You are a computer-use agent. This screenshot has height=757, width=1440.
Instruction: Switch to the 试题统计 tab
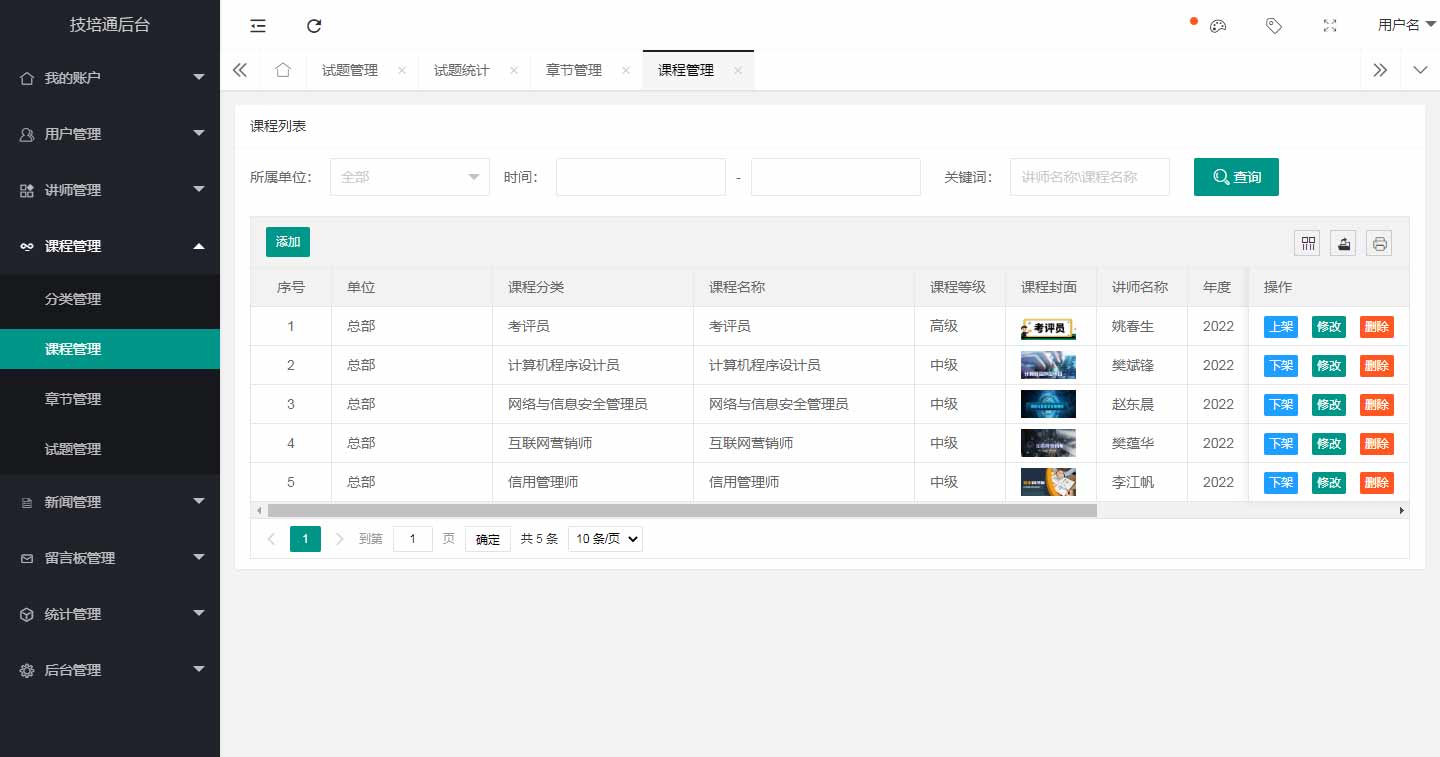[x=462, y=70]
